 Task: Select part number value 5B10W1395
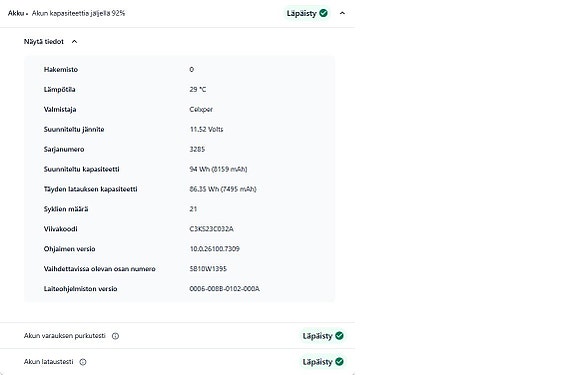tap(208, 269)
